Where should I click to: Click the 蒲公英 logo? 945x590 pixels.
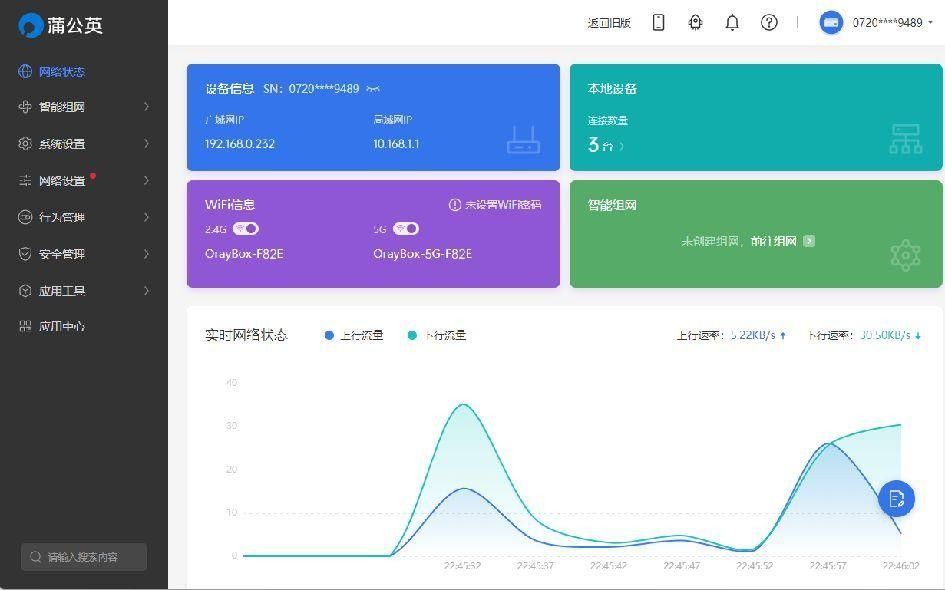(x=60, y=25)
